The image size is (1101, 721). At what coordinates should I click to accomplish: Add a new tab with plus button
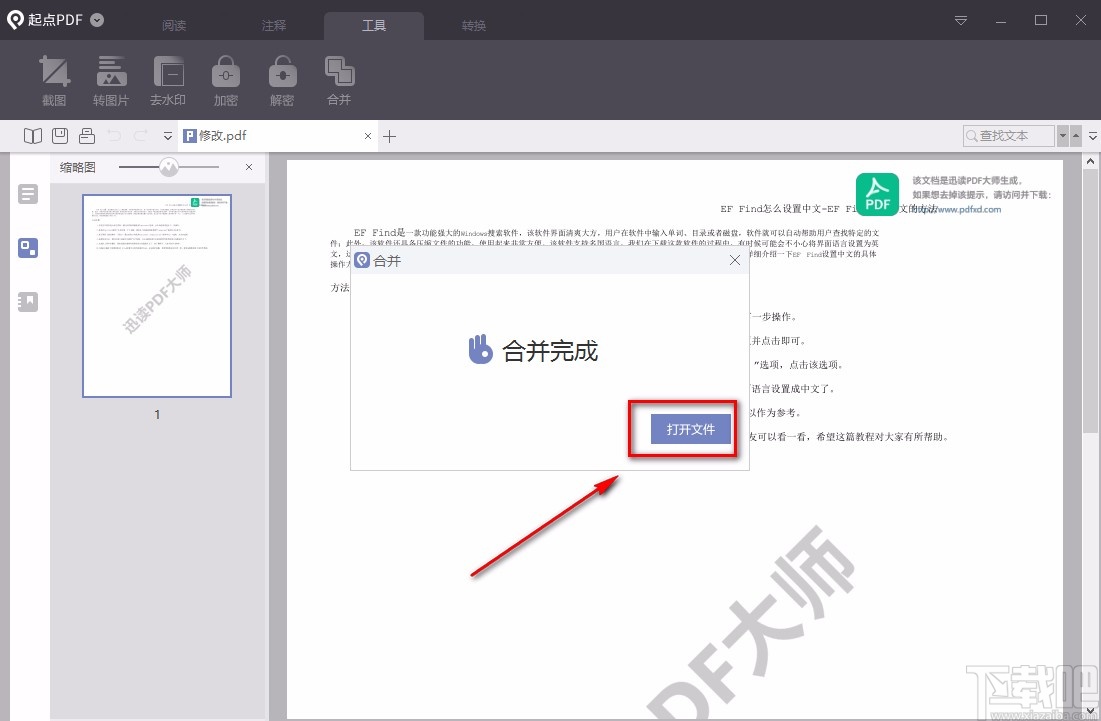390,136
